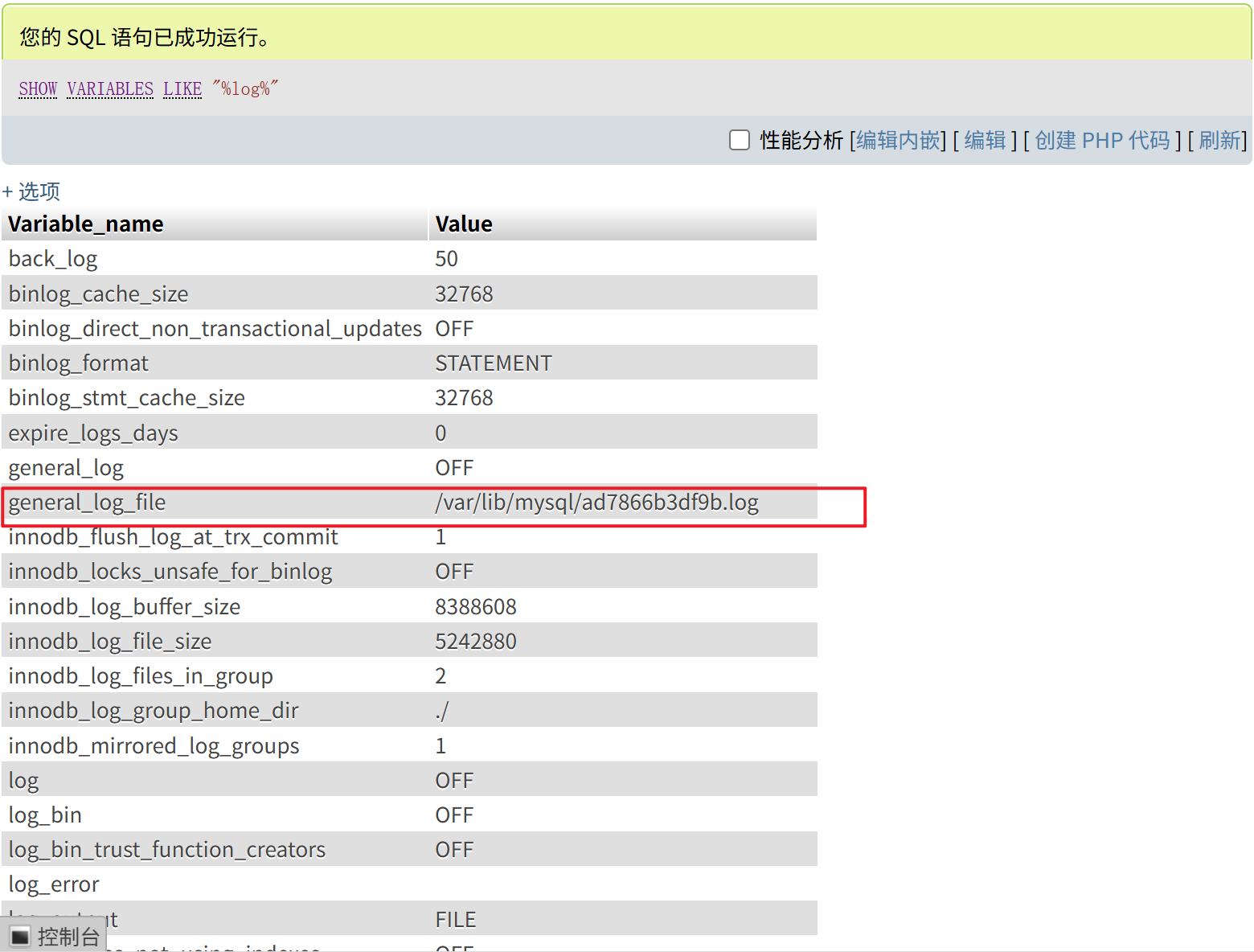This screenshot has width=1254, height=952.
Task: Open documentation for the LIKE keyword
Action: point(182,88)
